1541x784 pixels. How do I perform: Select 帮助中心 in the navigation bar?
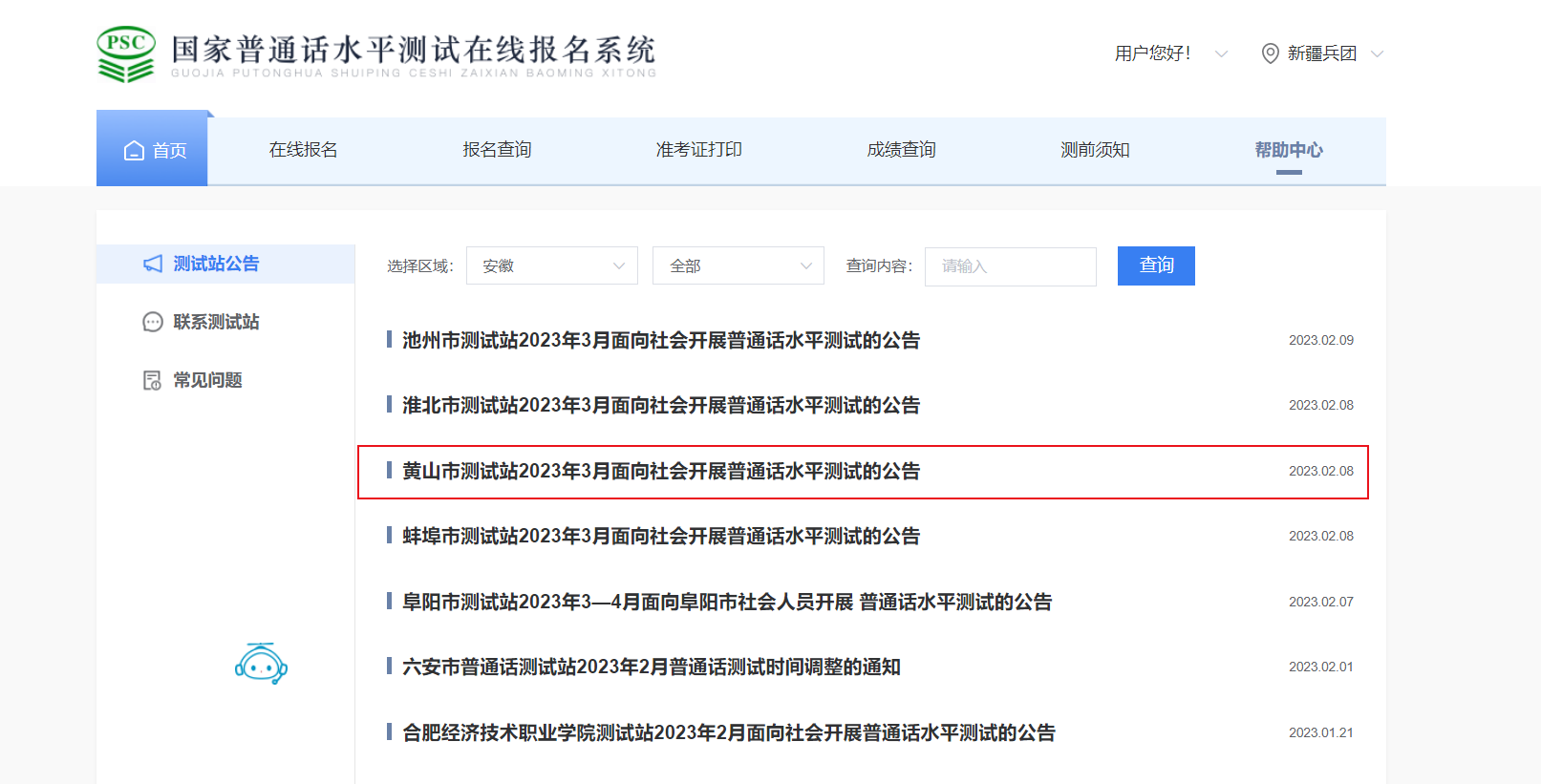tap(1288, 150)
